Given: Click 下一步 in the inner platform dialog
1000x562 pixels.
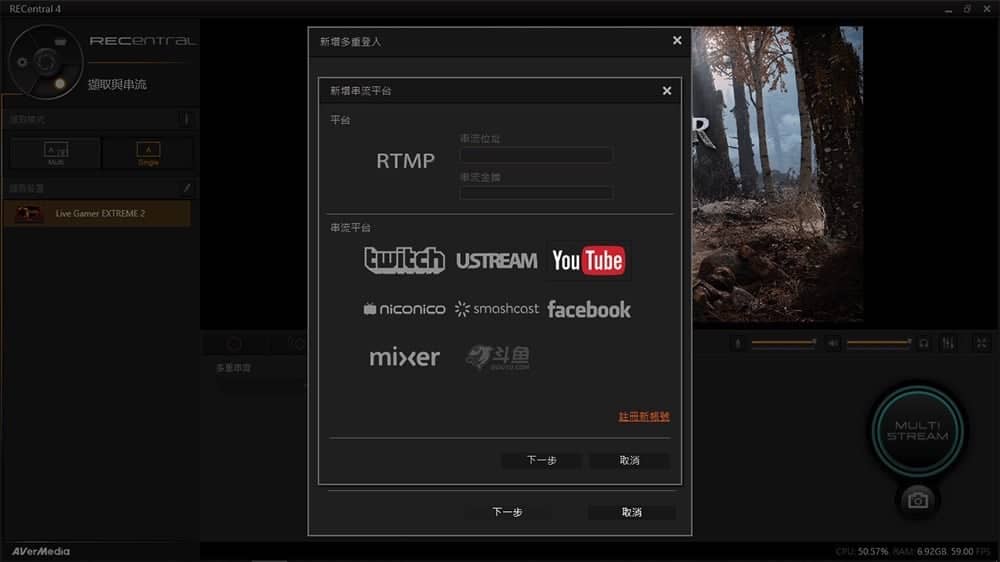Looking at the screenshot, I should click(x=541, y=460).
